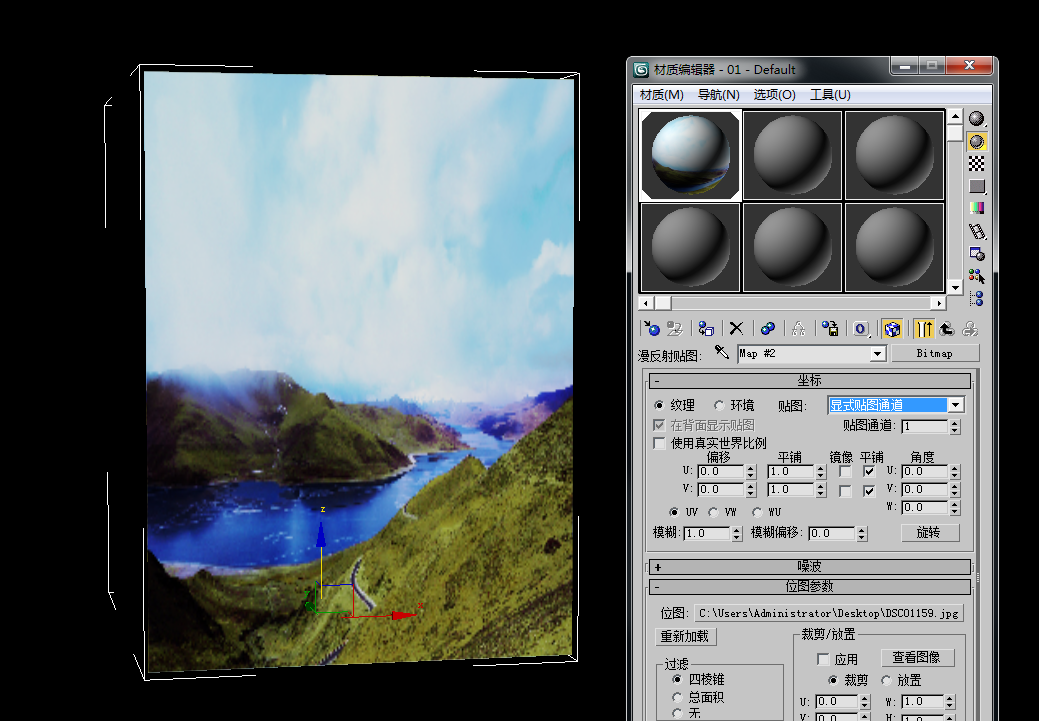
Task: Click the Reset Map (X) icon
Action: (x=736, y=328)
